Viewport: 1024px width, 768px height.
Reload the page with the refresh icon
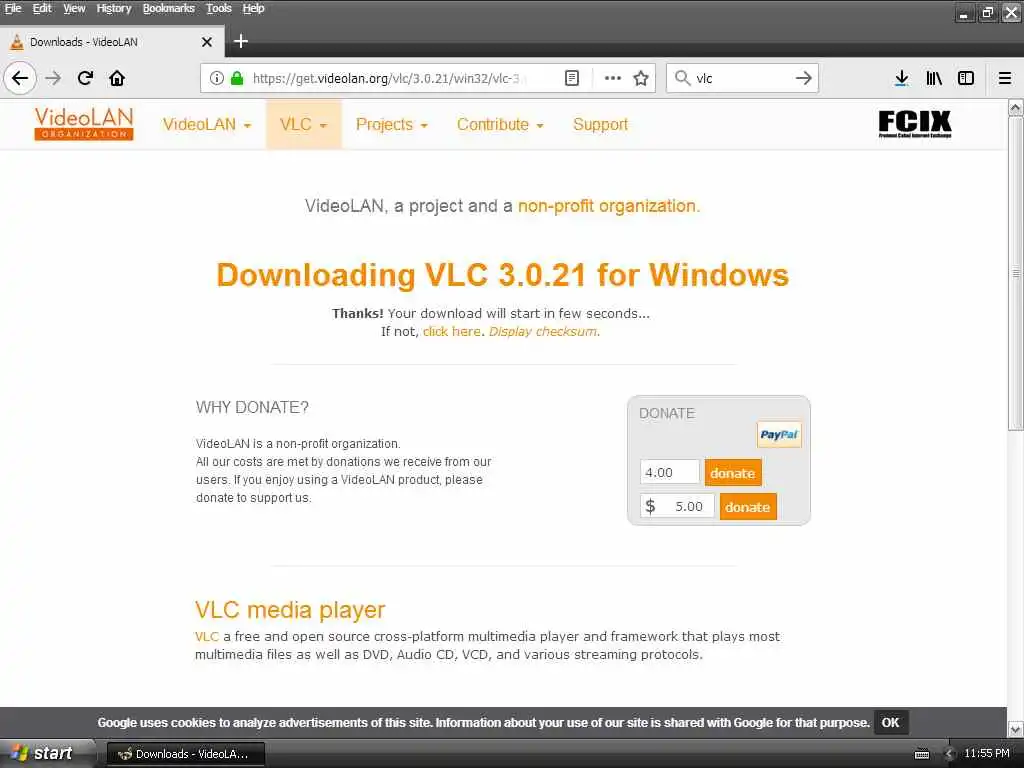point(85,78)
